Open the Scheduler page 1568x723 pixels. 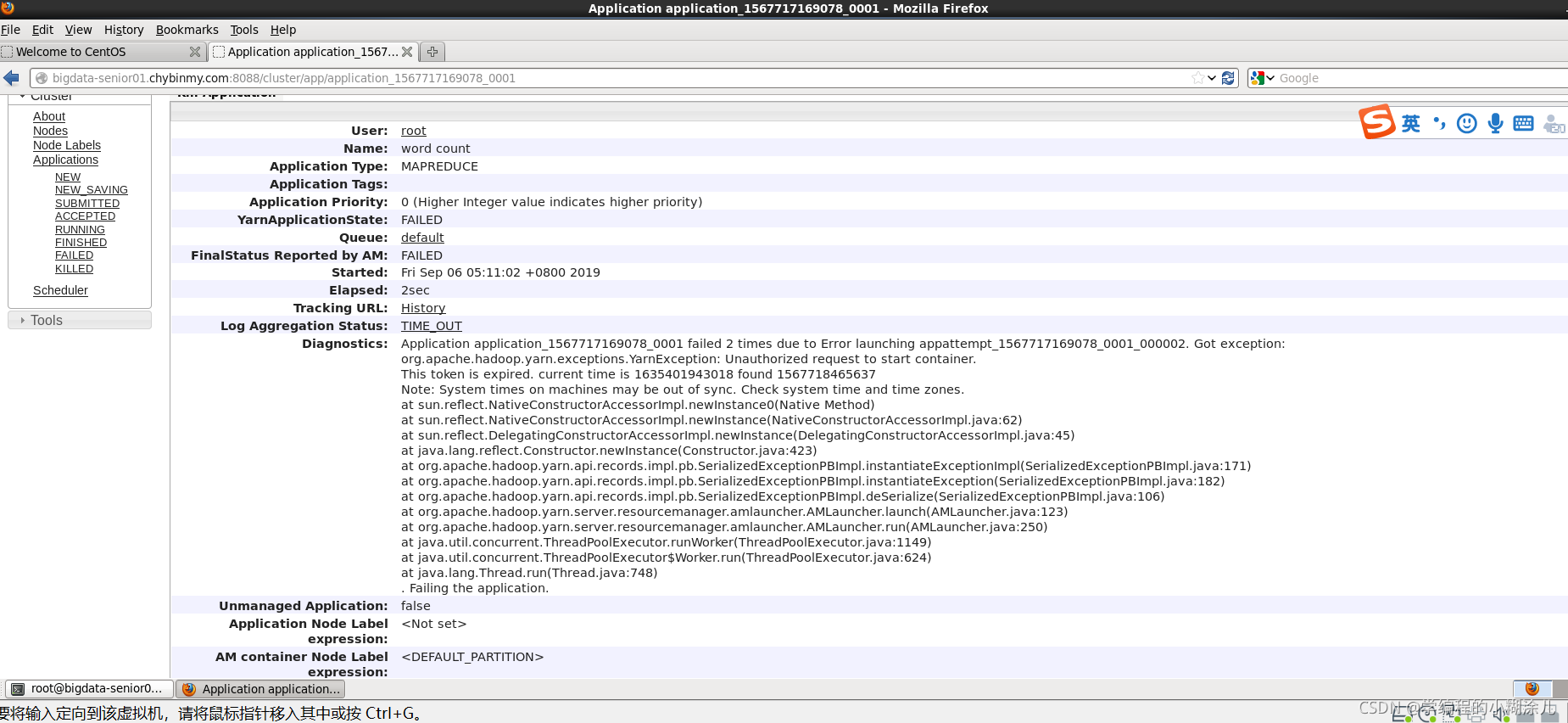60,290
